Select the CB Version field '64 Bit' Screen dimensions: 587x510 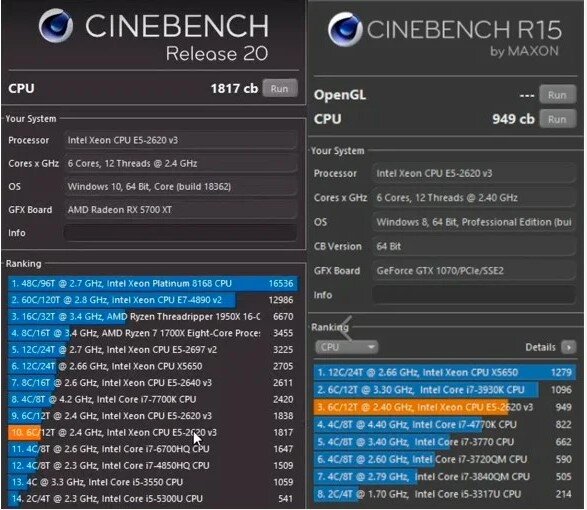click(474, 246)
